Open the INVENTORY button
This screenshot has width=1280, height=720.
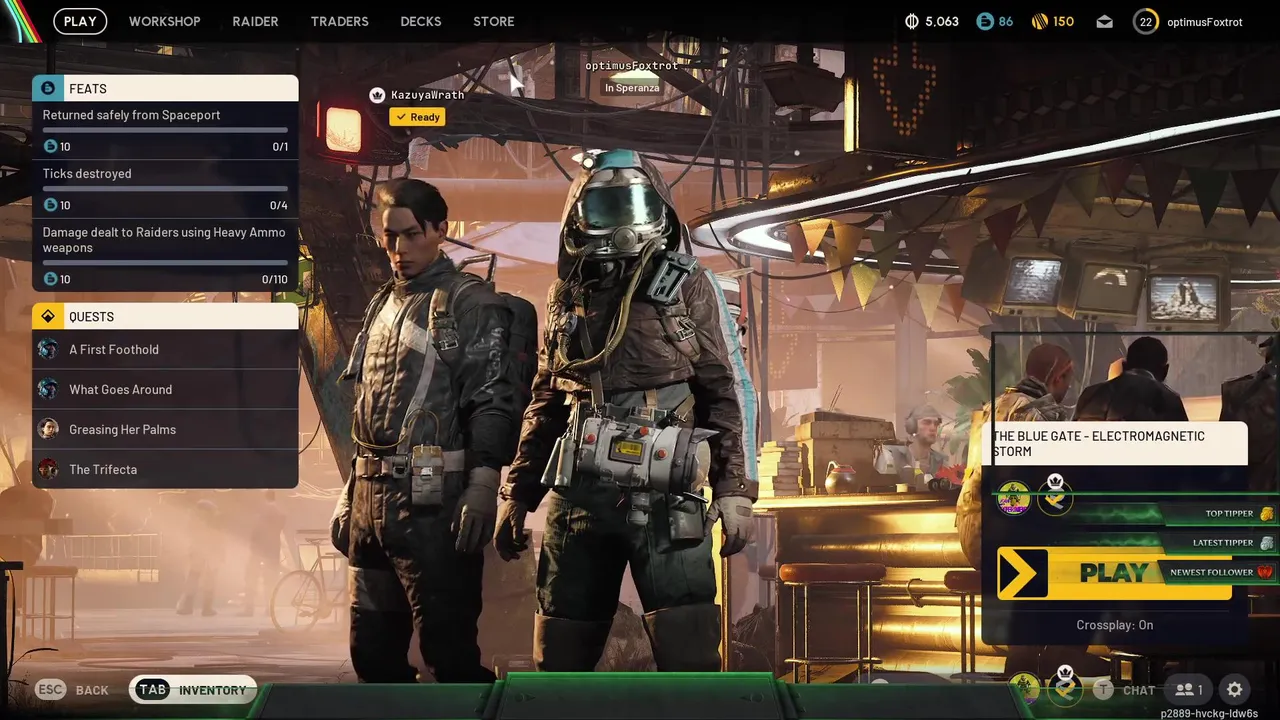(193, 689)
